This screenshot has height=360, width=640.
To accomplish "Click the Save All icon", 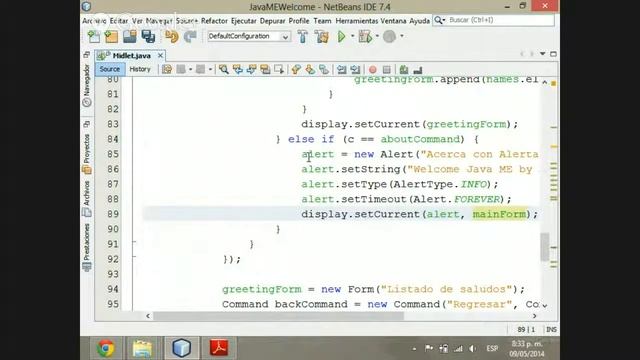I will (x=148, y=37).
